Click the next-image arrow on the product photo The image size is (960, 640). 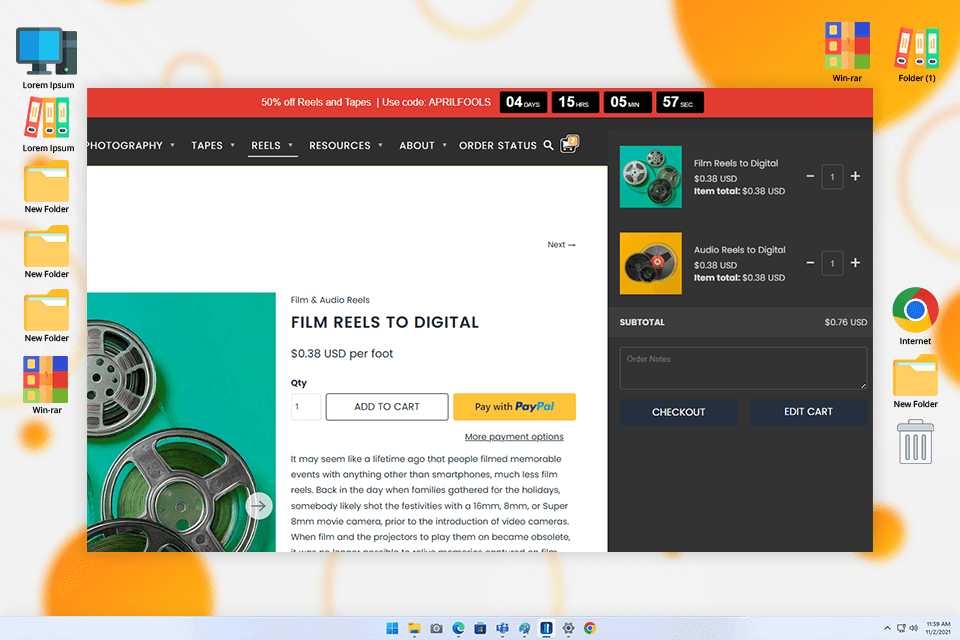[x=259, y=506]
